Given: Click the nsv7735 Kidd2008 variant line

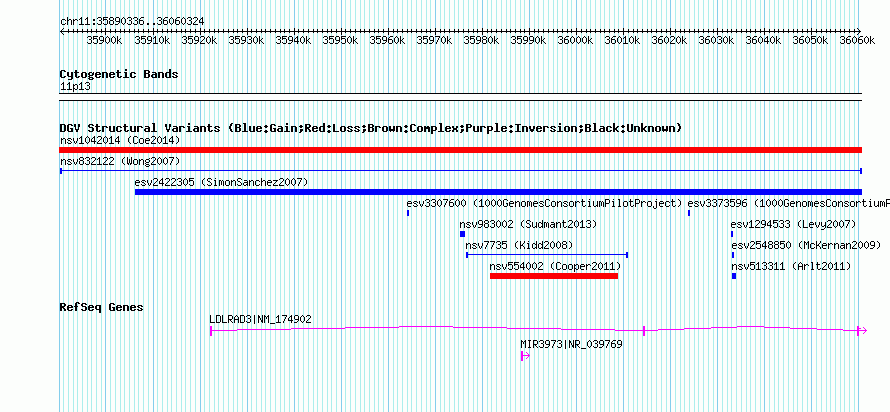Looking at the screenshot, I should coord(547,255).
